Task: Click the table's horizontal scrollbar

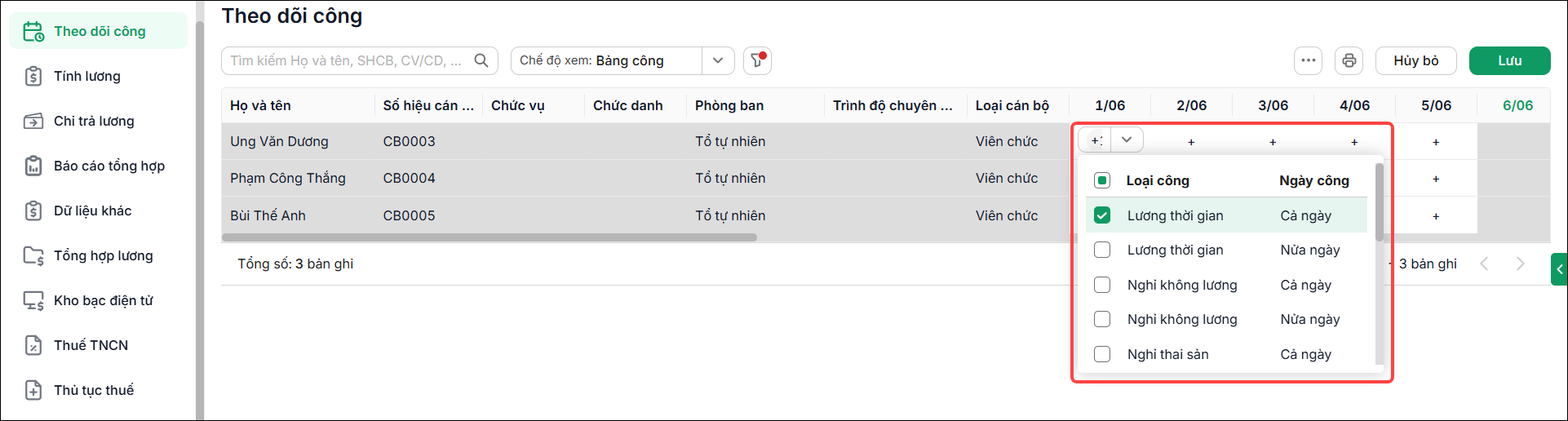Action: point(489,237)
